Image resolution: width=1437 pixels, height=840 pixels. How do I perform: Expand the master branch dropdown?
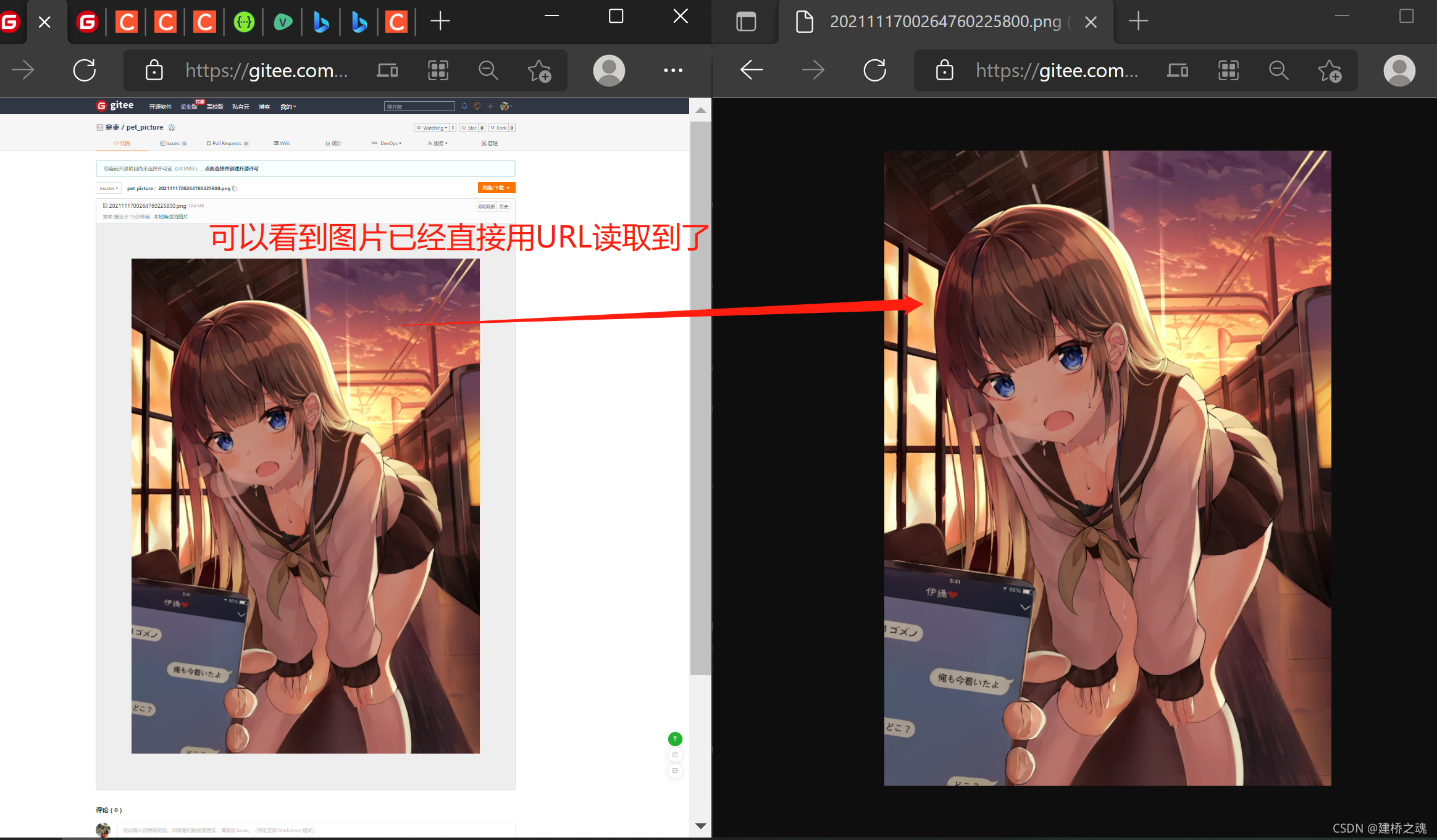108,188
